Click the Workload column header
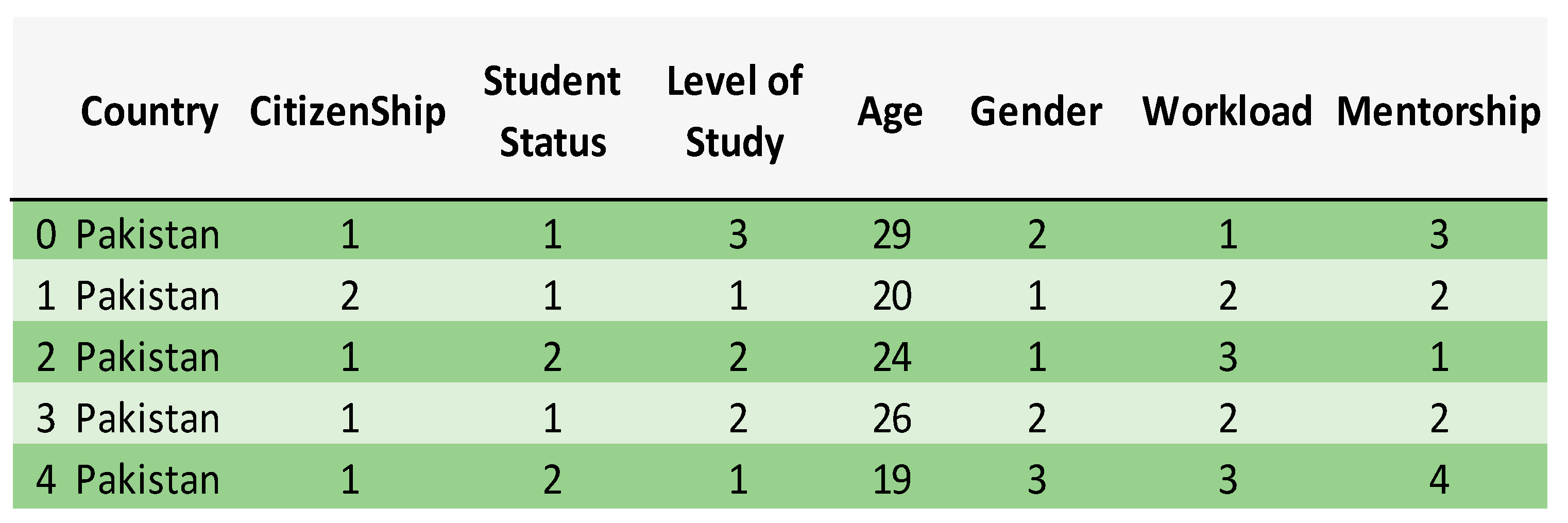Viewport: 1568px width, 523px height. point(1227,112)
